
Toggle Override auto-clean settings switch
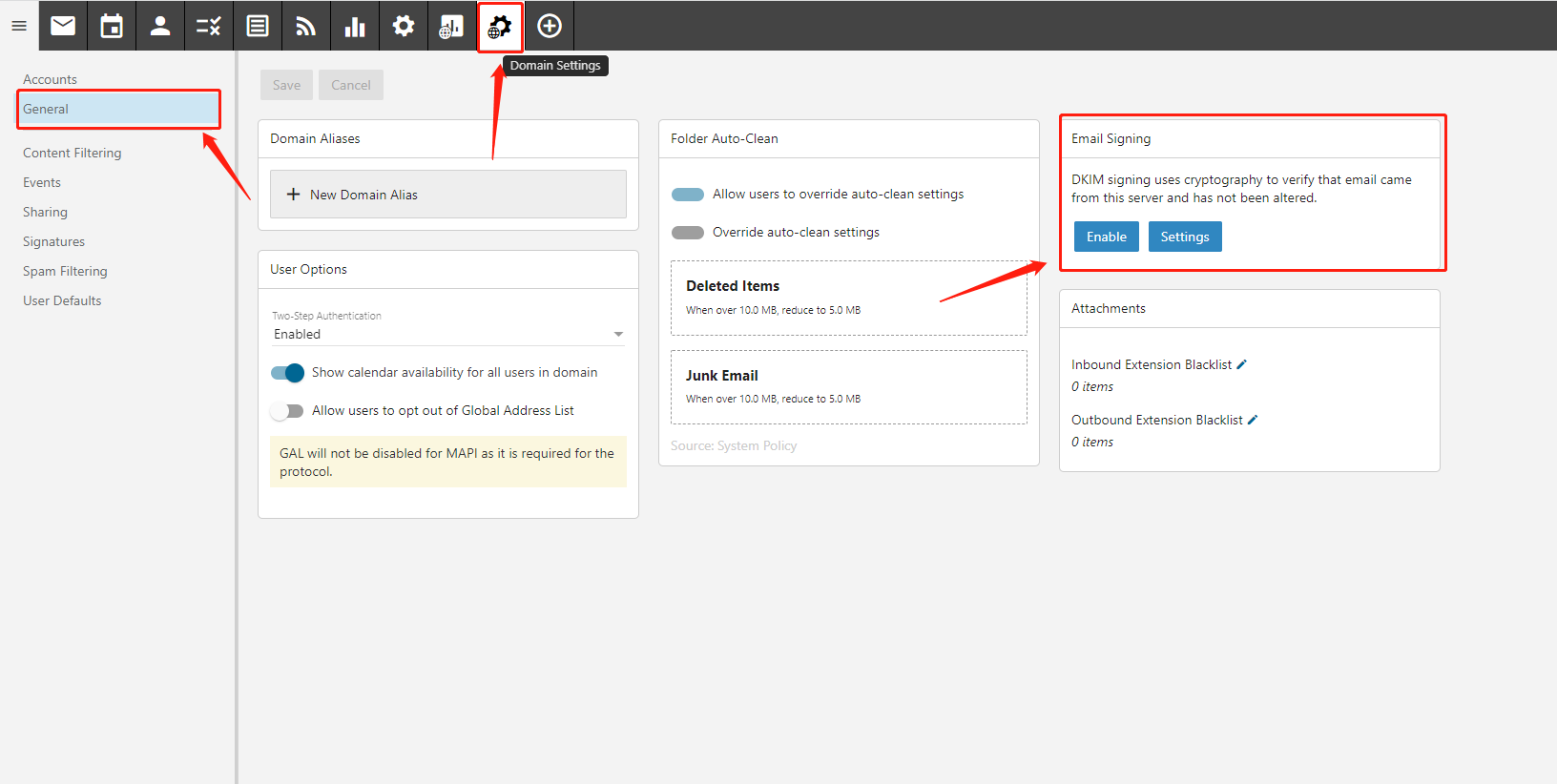click(688, 233)
